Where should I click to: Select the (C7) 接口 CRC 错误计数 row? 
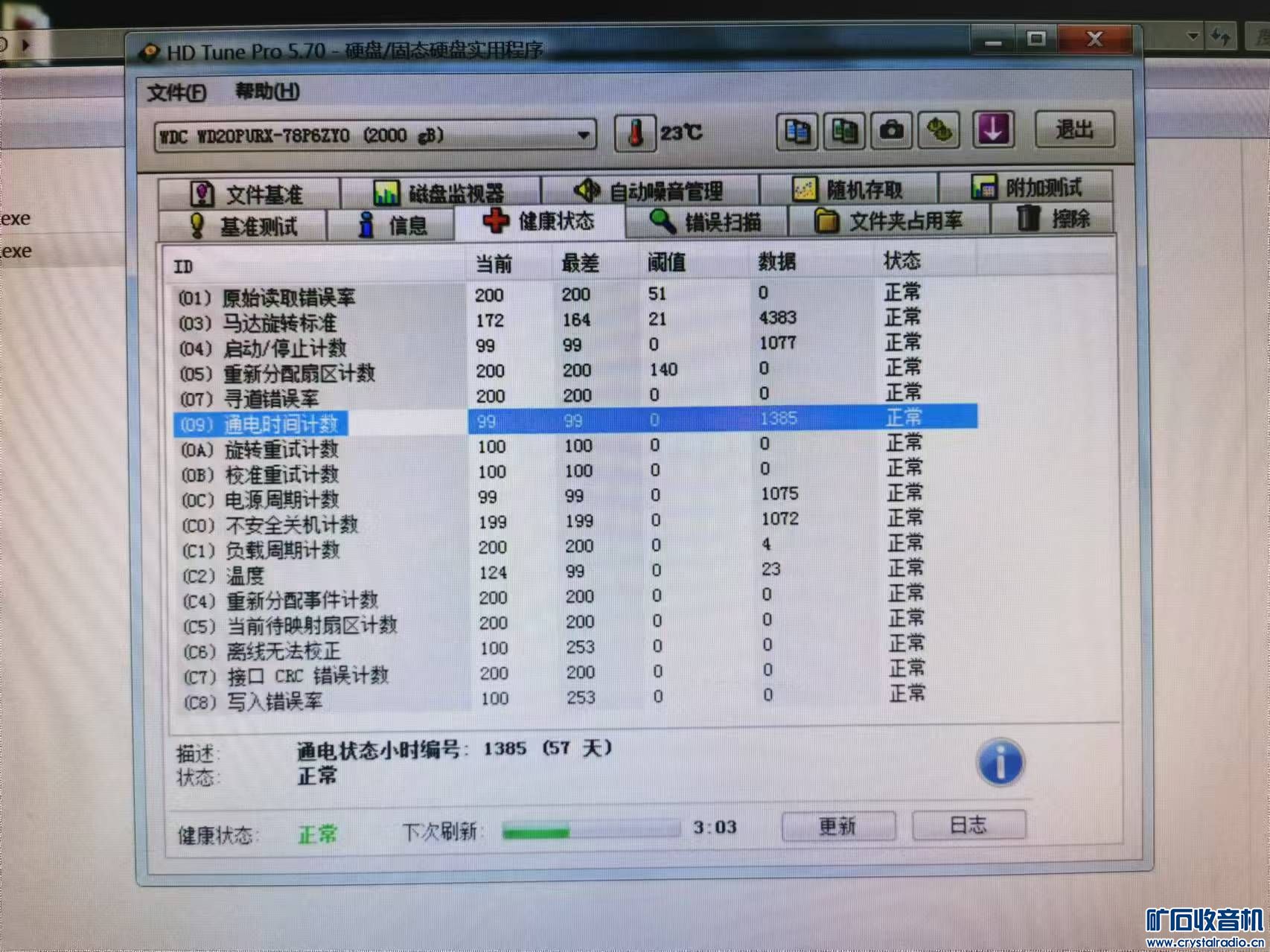(x=579, y=674)
